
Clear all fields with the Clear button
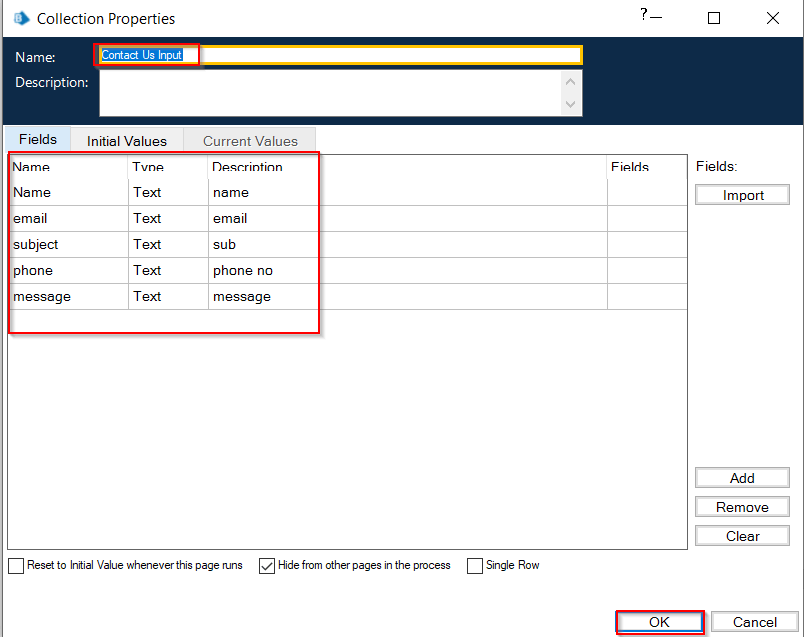pos(742,536)
